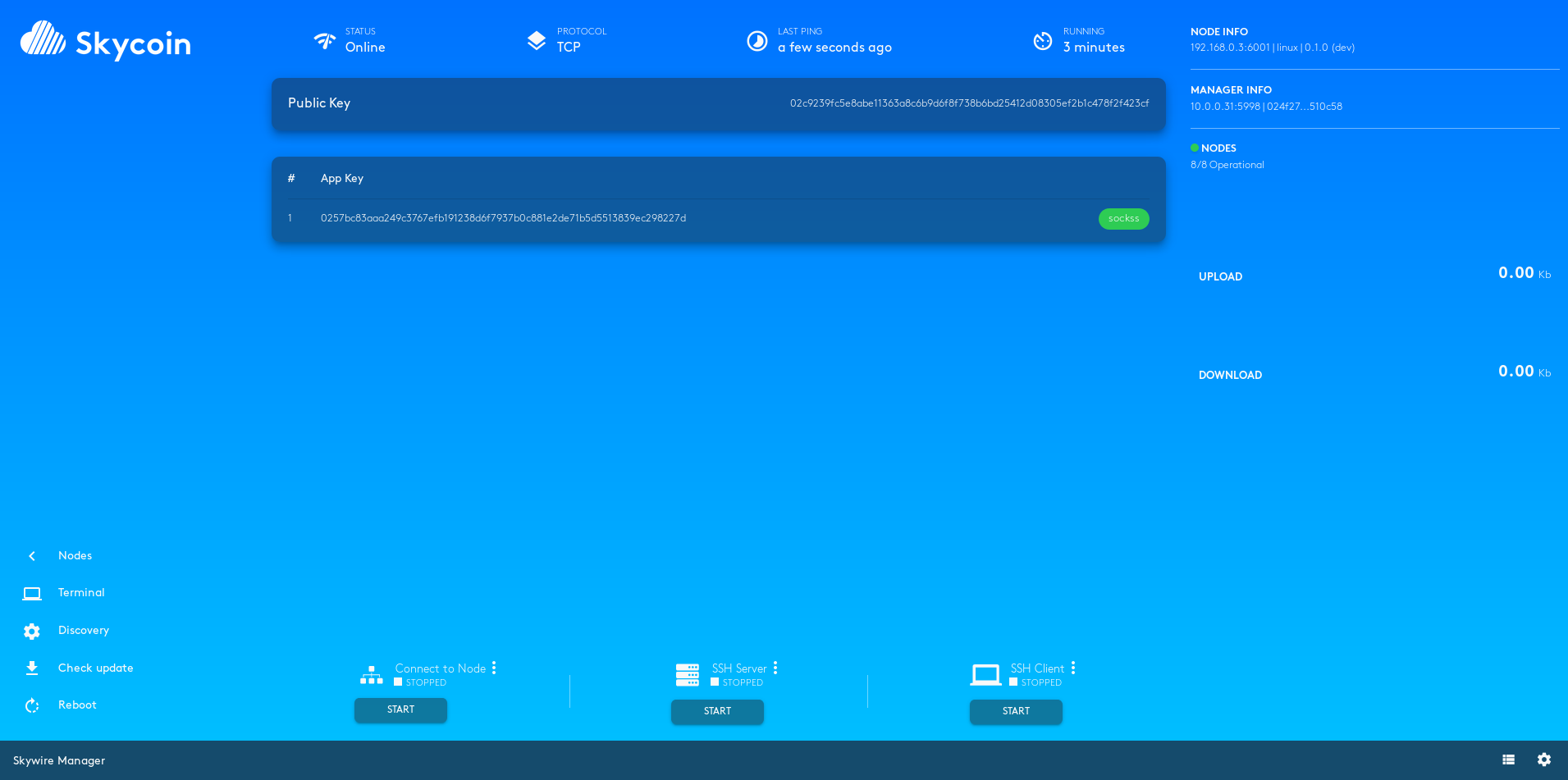Click the Discovery gear icon

click(32, 631)
